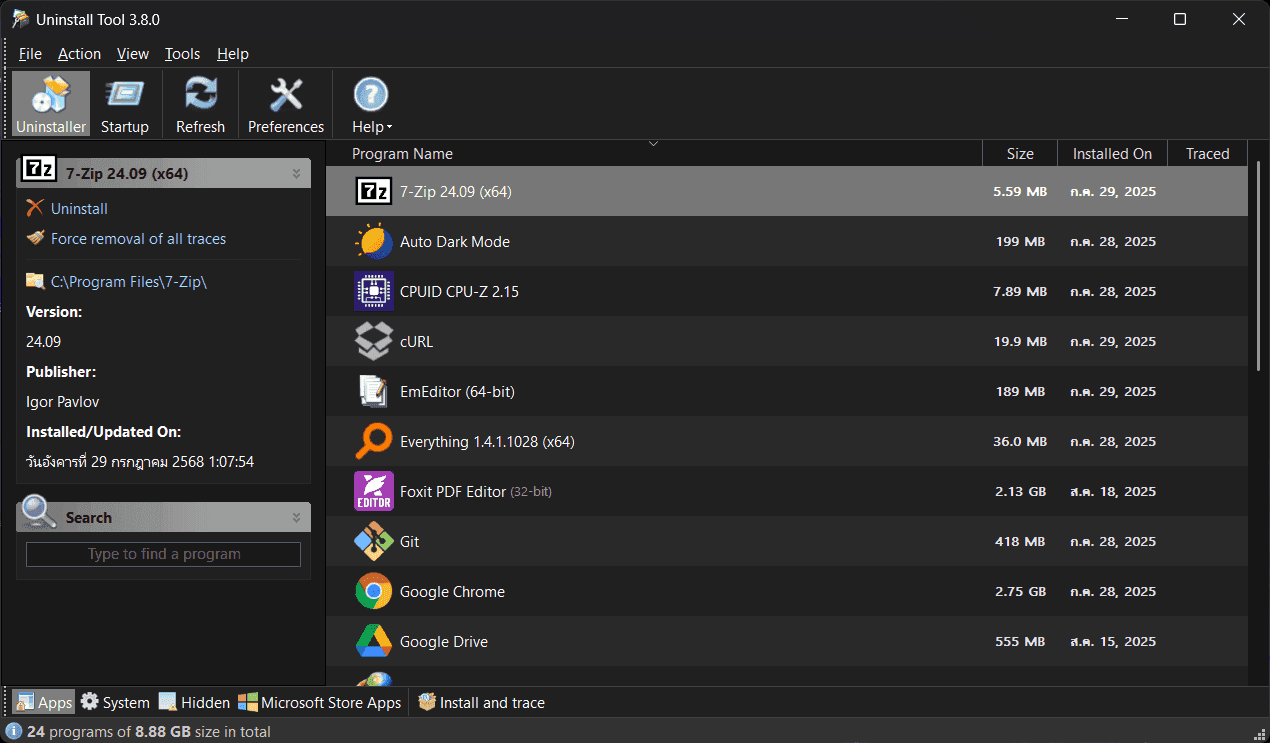Click Install and trace button

pyautogui.click(x=481, y=702)
